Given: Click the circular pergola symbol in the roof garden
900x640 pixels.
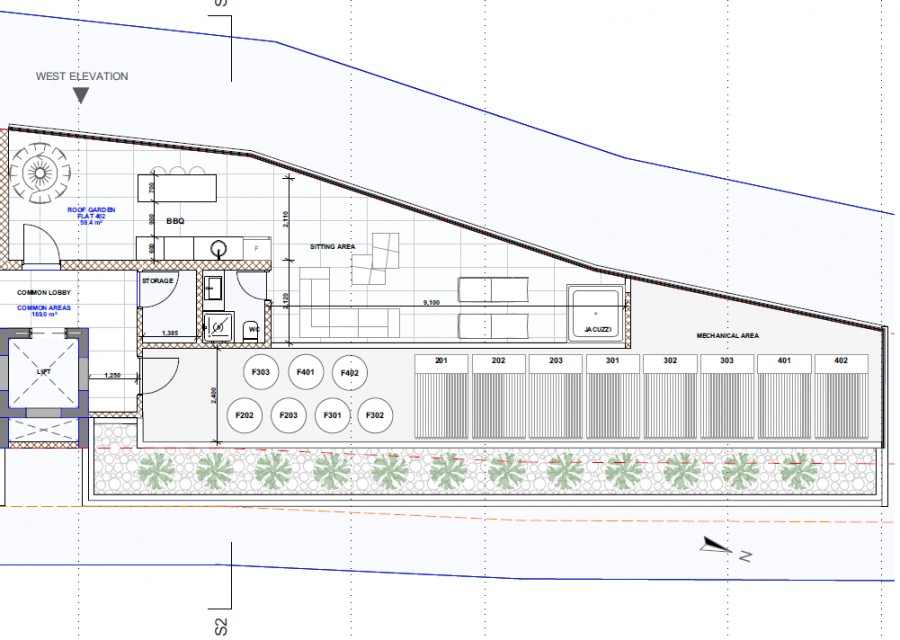Looking at the screenshot, I should coord(40,172).
